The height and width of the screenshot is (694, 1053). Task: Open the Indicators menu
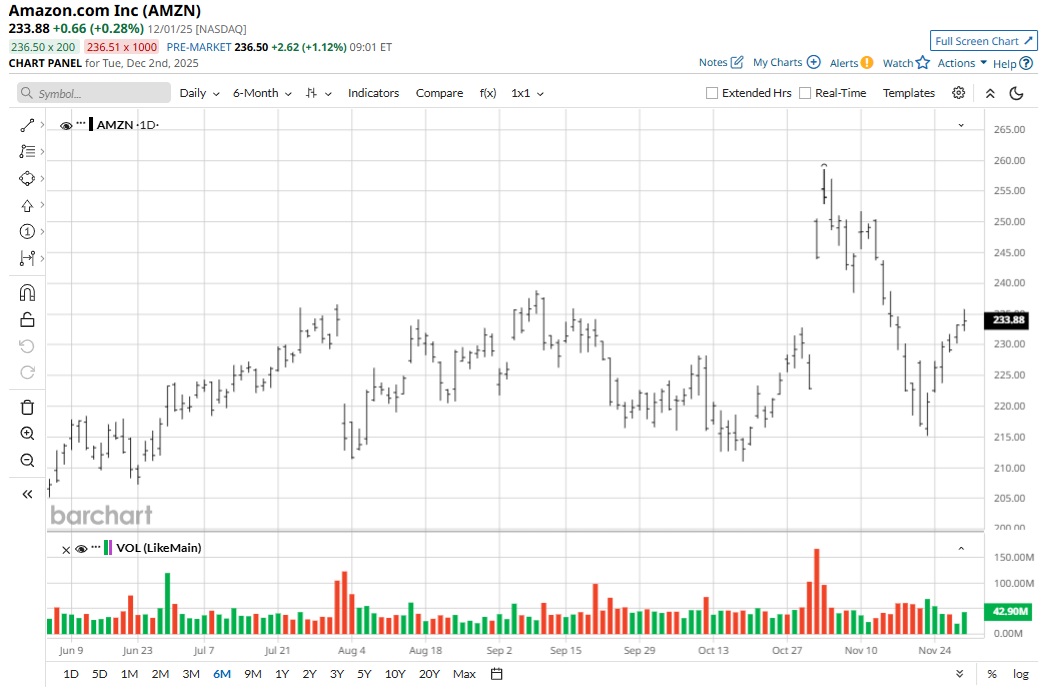pyautogui.click(x=373, y=93)
